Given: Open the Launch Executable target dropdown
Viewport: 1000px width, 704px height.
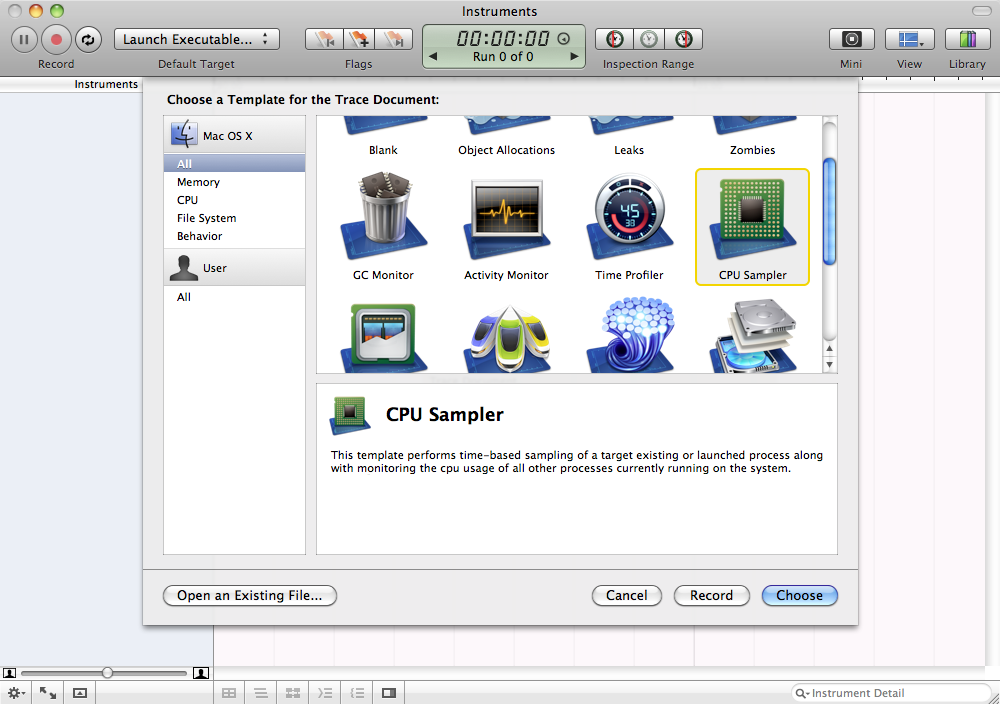Looking at the screenshot, I should (x=197, y=40).
